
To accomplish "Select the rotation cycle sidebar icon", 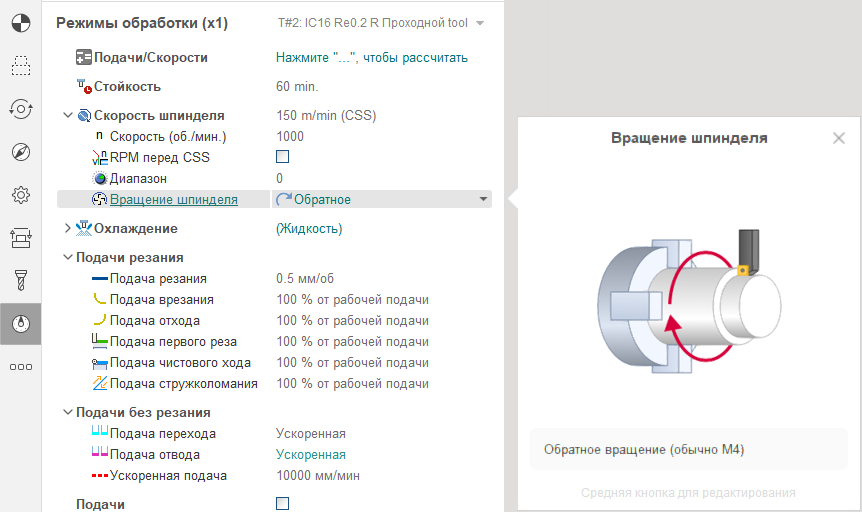I will (20, 109).
